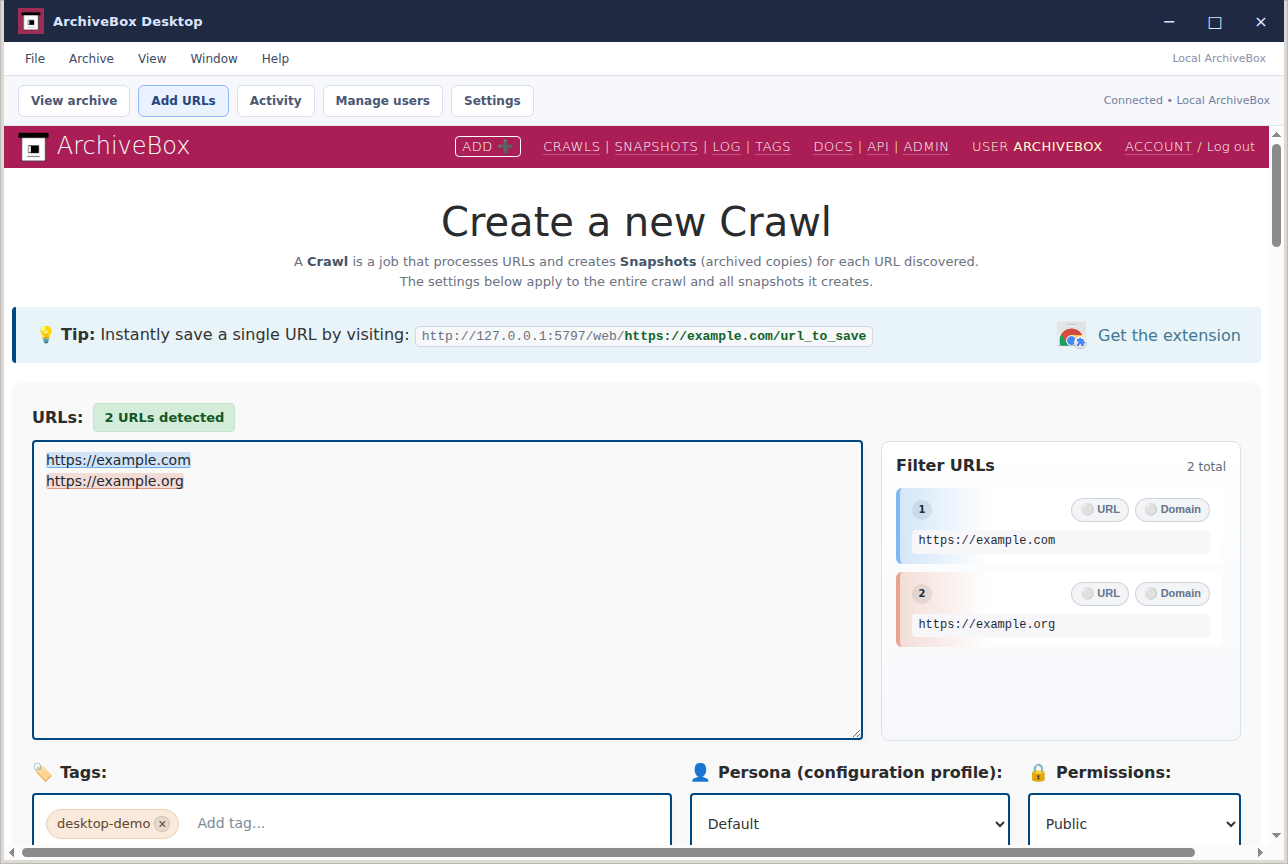
Task: Open the Window menu
Action: click(x=214, y=59)
